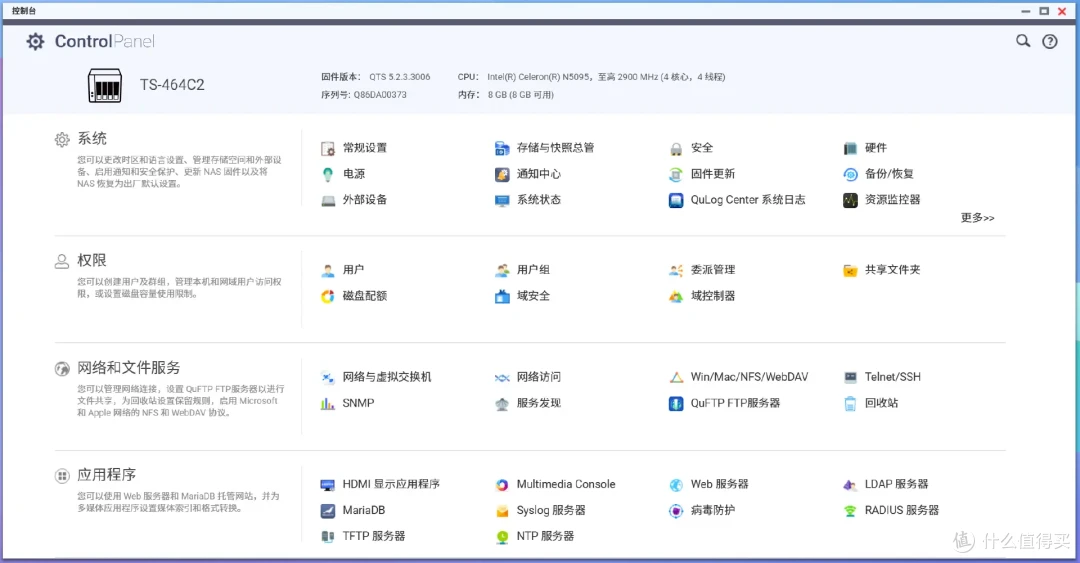Open the Win/Mac/NFS/WebDAV icon
Viewport: 1080px width, 563px height.
pyautogui.click(x=676, y=377)
